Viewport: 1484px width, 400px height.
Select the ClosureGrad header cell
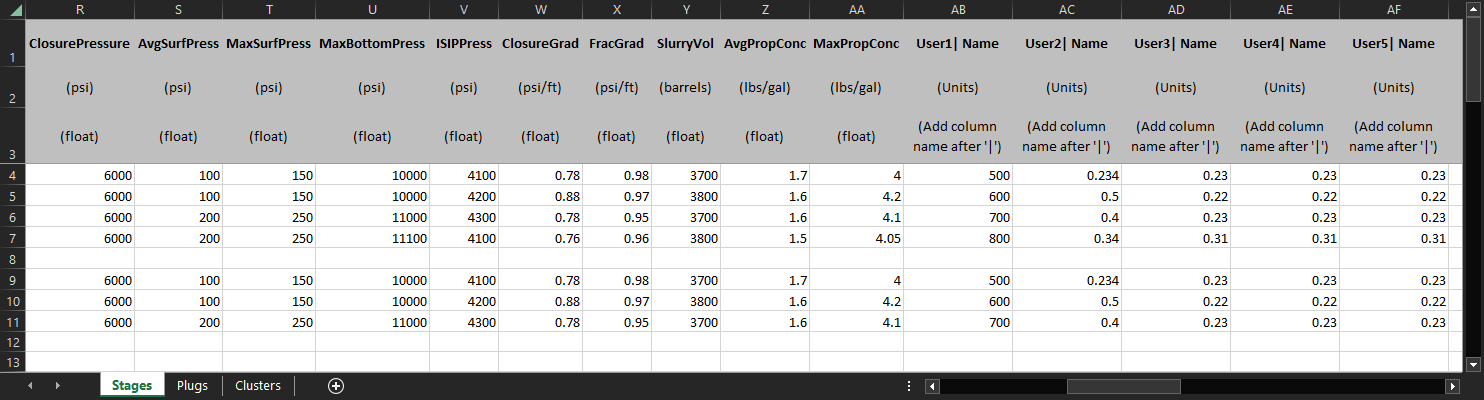tap(541, 44)
